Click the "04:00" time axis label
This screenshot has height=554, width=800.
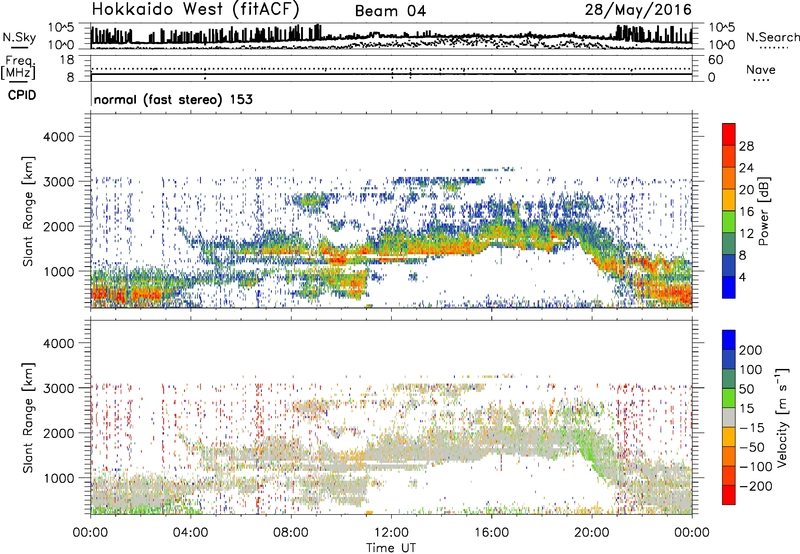(x=191, y=533)
